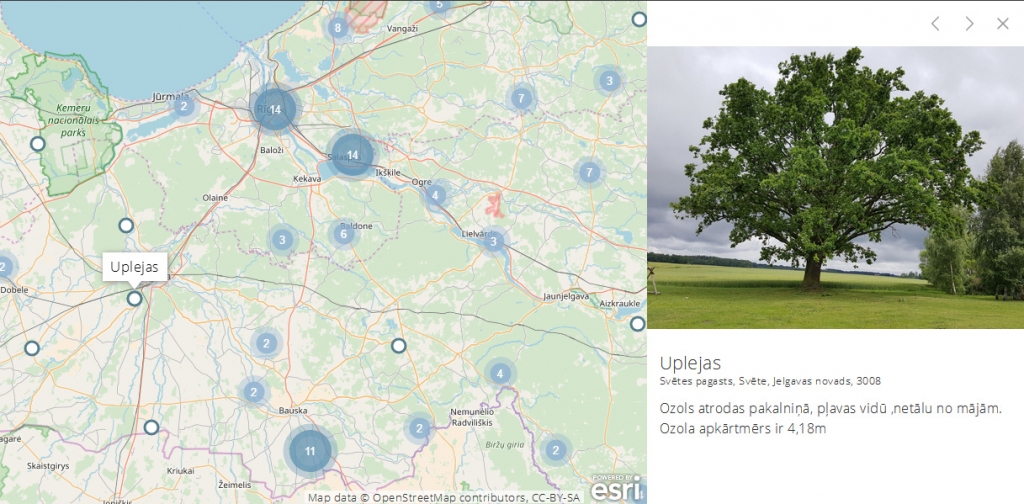1024x504 pixels.
Task: Expand the 2-point cluster near Biržų giria
Action: pos(555,450)
